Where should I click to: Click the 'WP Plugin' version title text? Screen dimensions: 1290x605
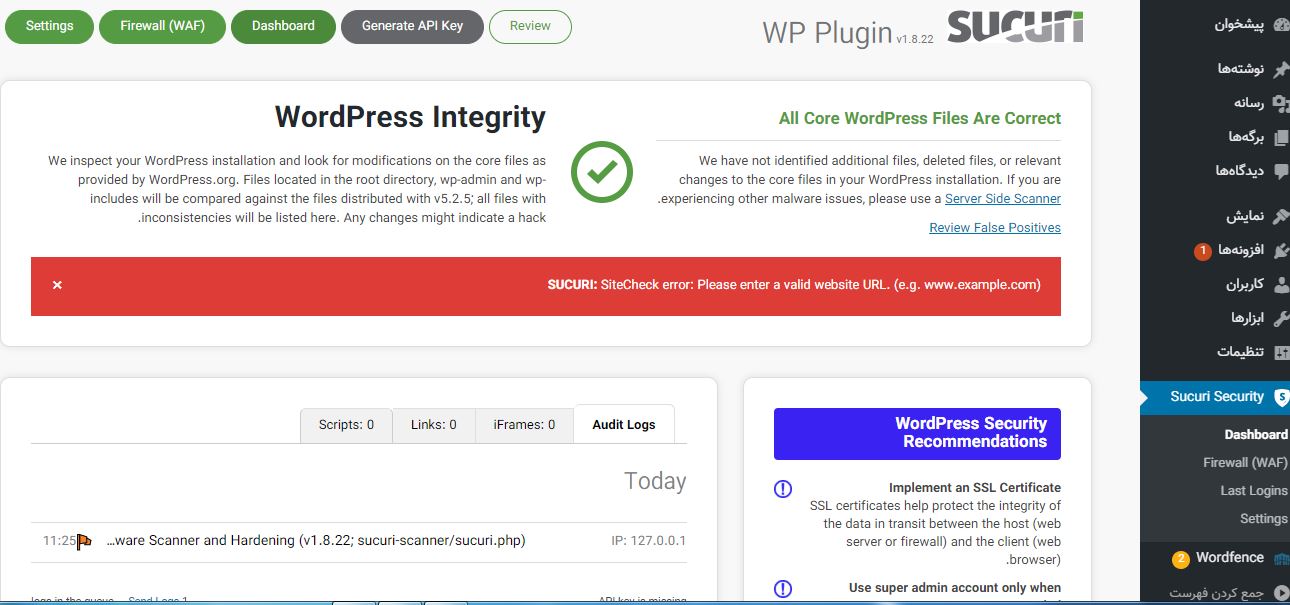[x=827, y=33]
